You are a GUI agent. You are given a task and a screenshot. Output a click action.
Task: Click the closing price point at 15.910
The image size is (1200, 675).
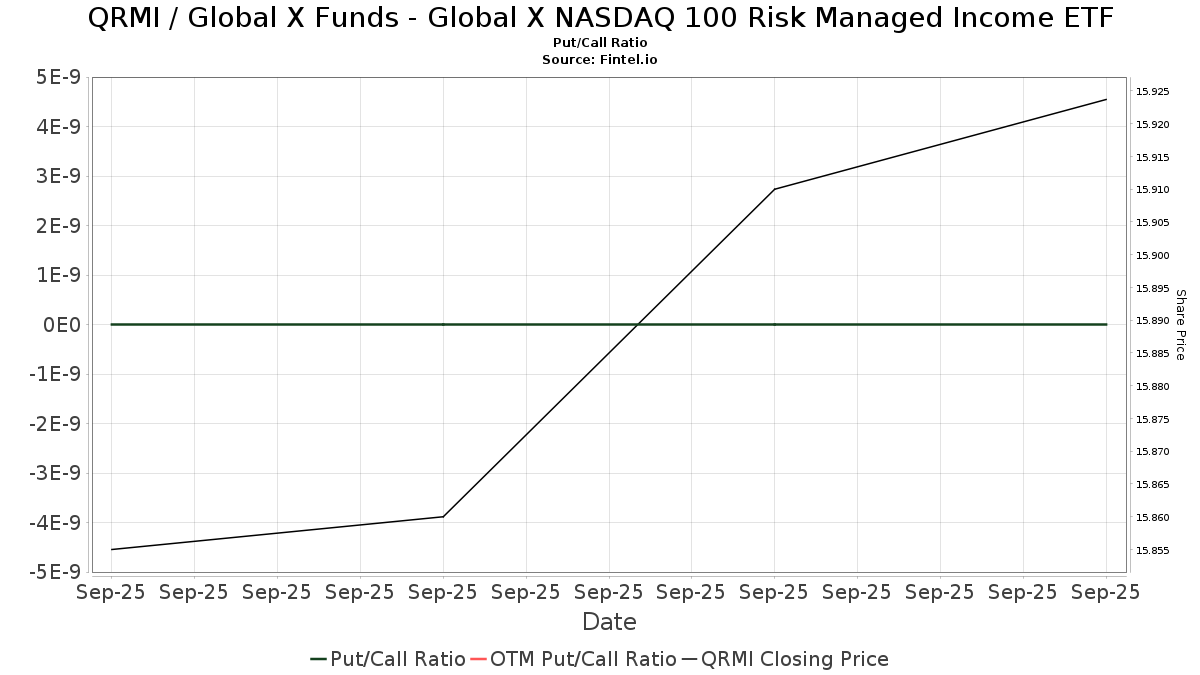pyautogui.click(x=775, y=189)
